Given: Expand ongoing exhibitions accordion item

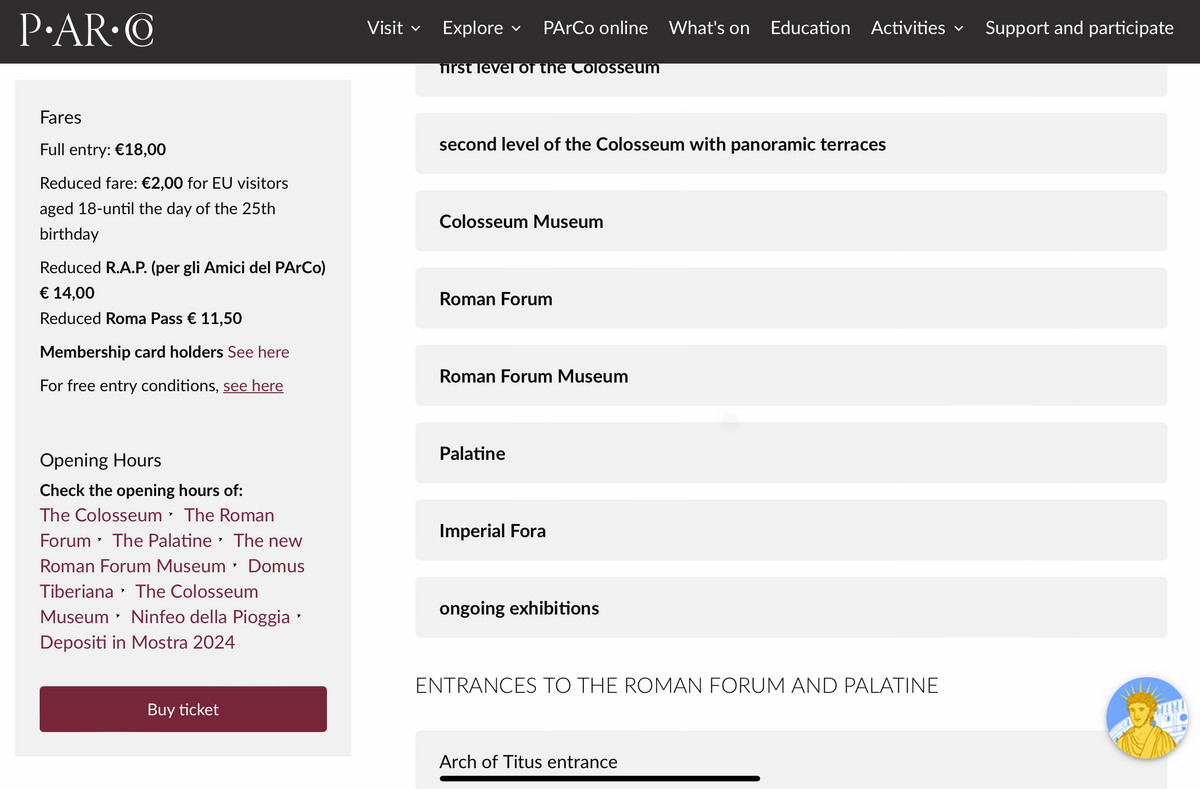Looking at the screenshot, I should 791,608.
